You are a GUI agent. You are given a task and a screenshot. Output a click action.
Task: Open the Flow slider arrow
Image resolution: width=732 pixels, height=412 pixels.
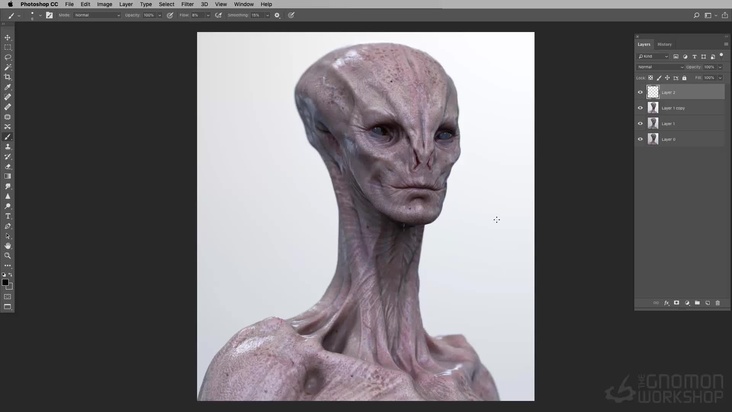click(207, 15)
